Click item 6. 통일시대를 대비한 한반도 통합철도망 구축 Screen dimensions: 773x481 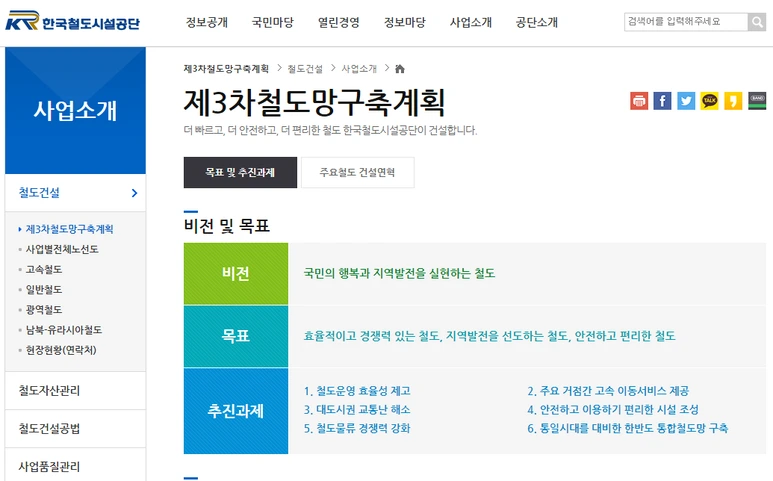[x=628, y=428]
